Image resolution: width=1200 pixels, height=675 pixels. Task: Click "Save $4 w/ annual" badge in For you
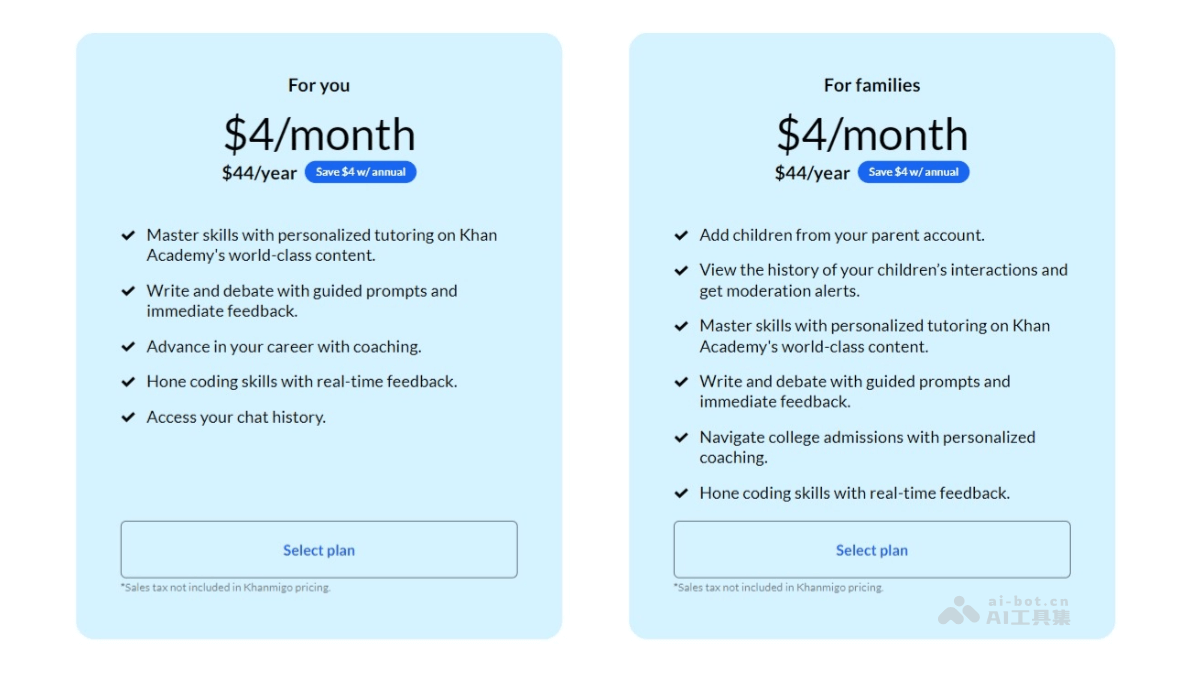[x=360, y=172]
